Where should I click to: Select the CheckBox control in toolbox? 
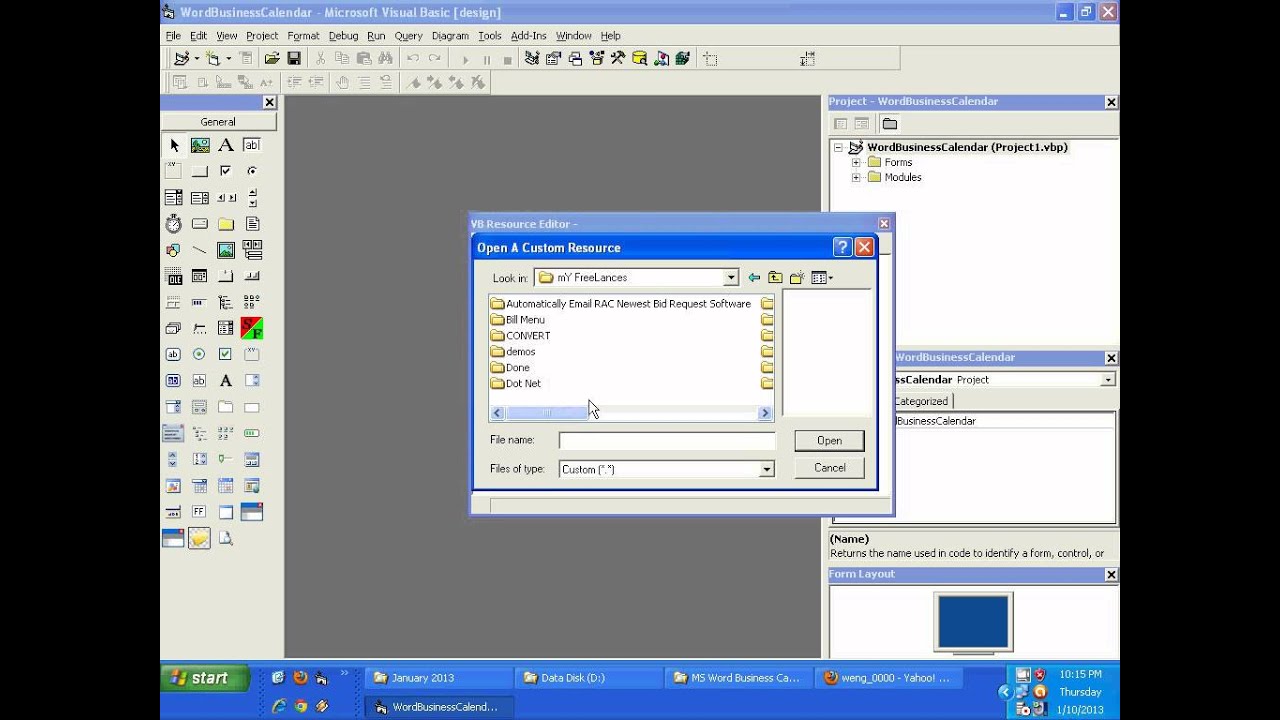pyautogui.click(x=226, y=171)
